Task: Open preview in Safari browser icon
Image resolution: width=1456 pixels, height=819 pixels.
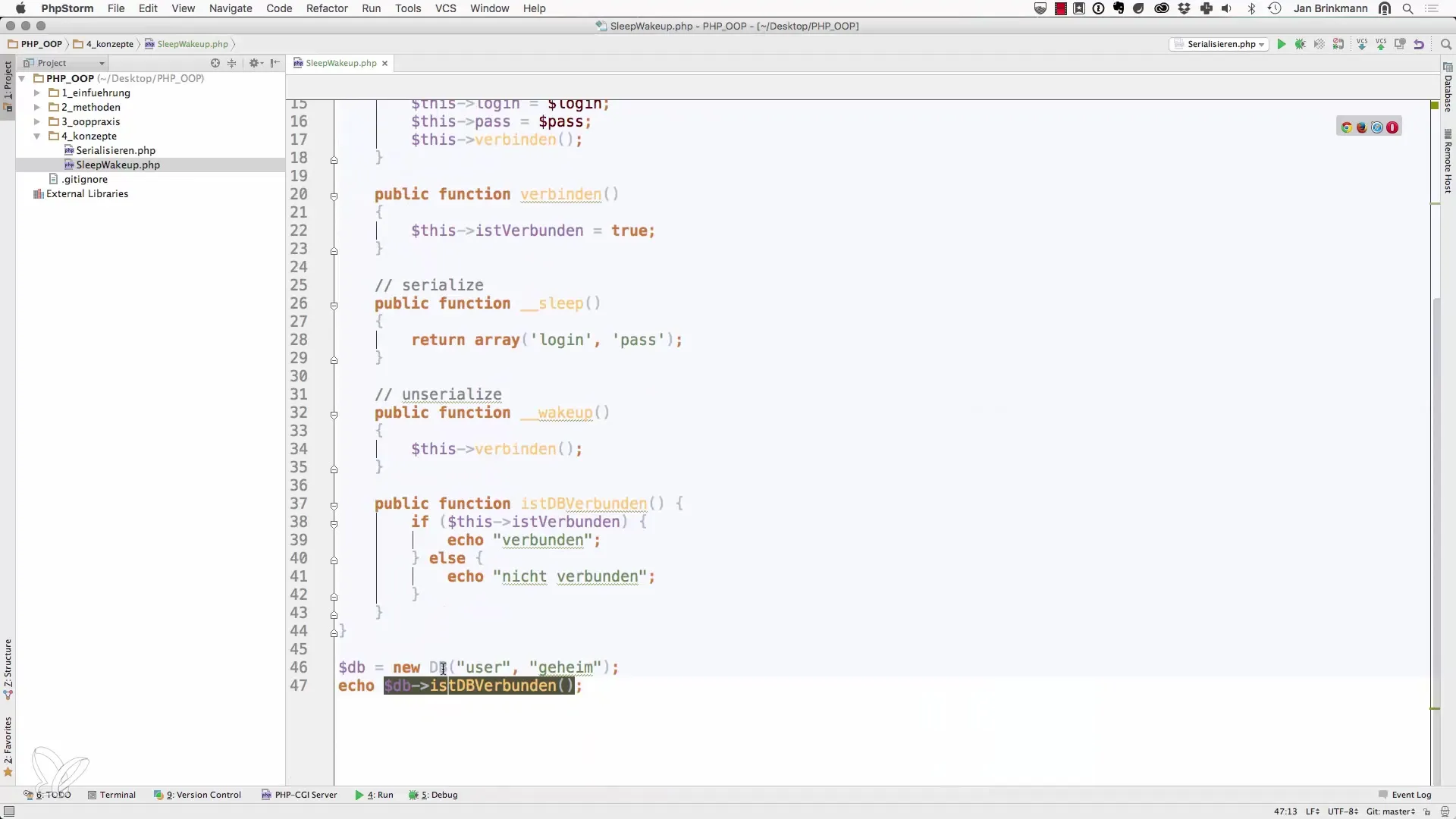Action: click(1377, 127)
